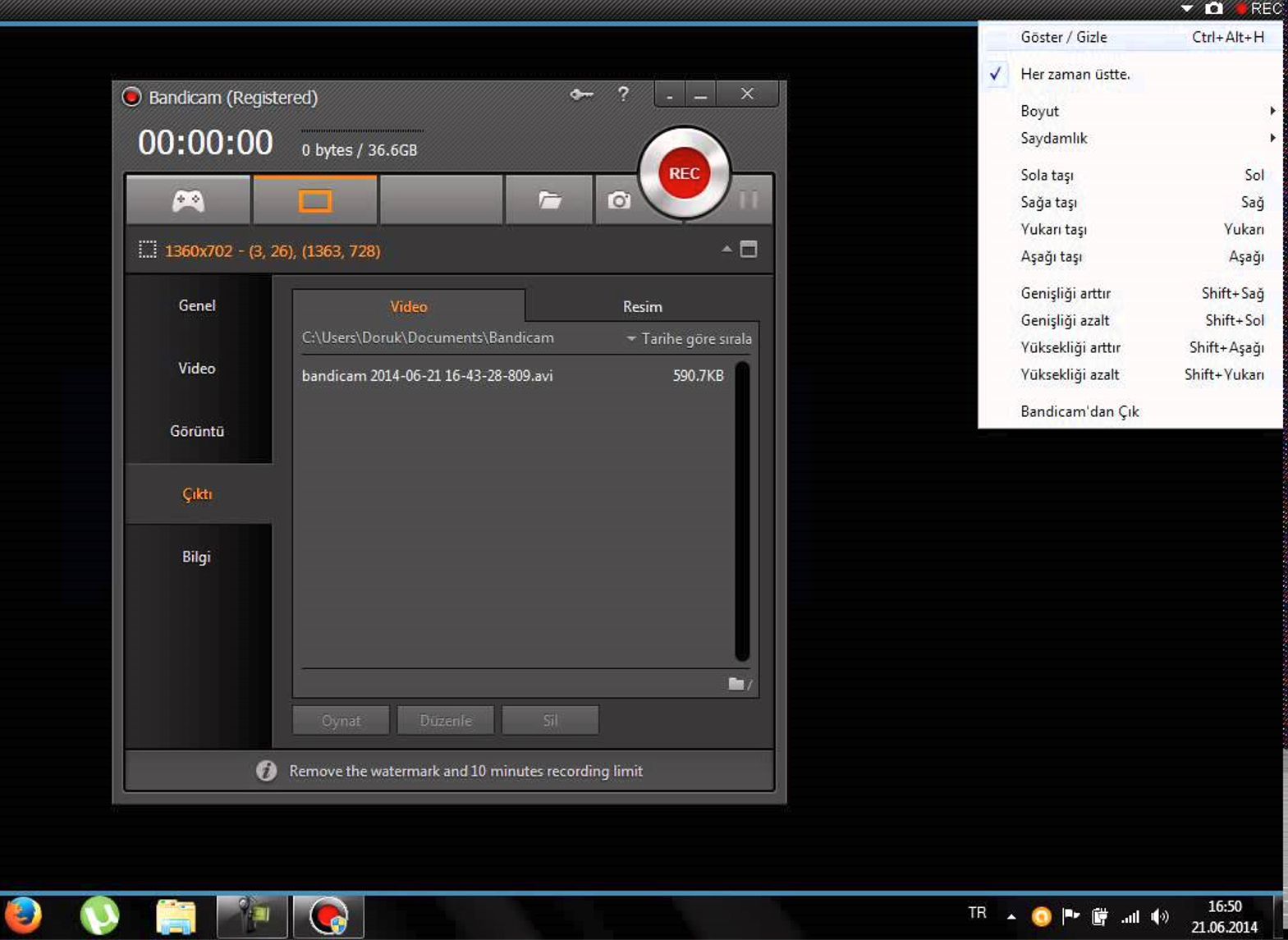Open the help question mark icon
Screen dimensions: 1288x940
point(623,94)
